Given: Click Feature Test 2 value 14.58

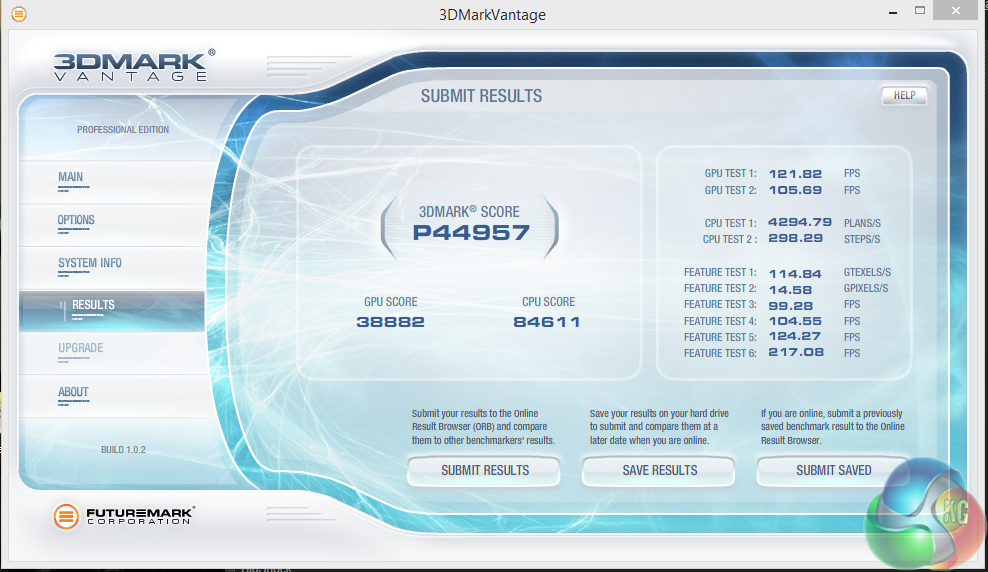Looking at the screenshot, I should (x=790, y=290).
